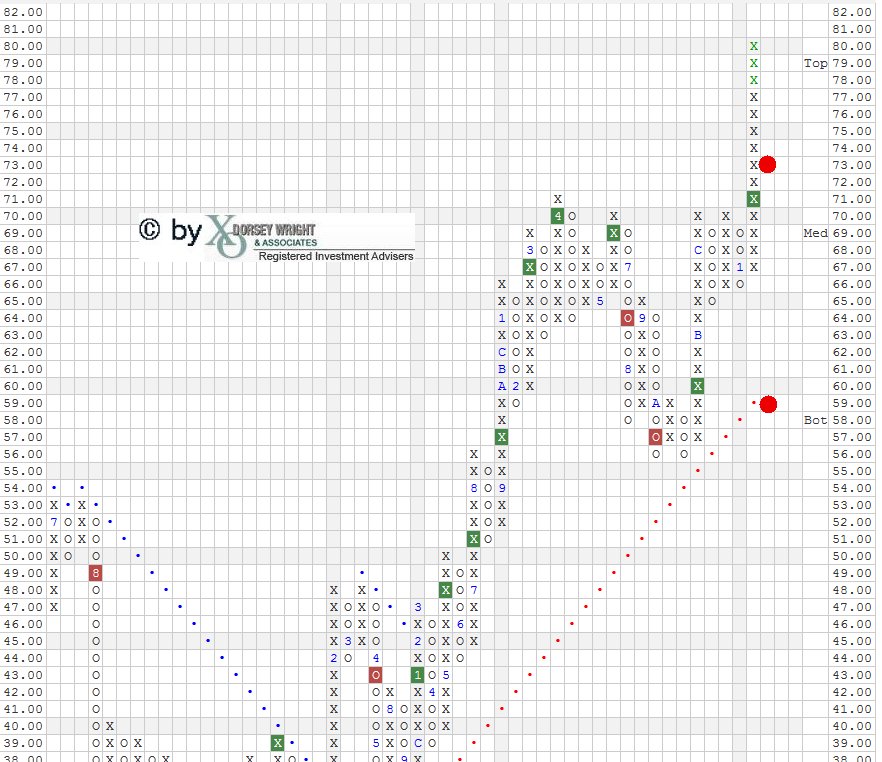Screen dimensions: 882x762
Task: Click the green-highlighted X in the 39.00 row
Action: pyautogui.click(x=277, y=743)
